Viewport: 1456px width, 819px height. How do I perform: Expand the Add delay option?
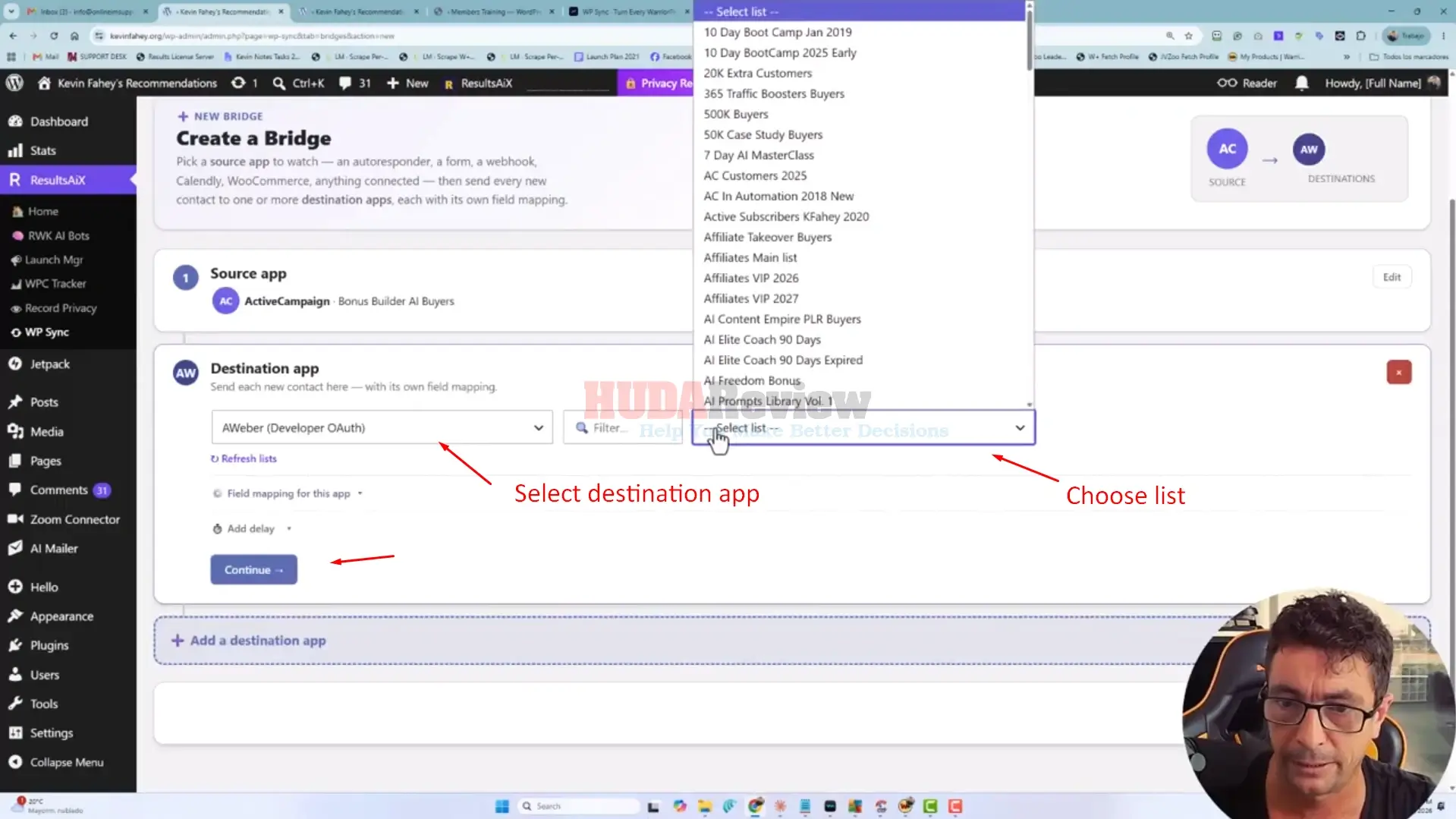pos(251,528)
